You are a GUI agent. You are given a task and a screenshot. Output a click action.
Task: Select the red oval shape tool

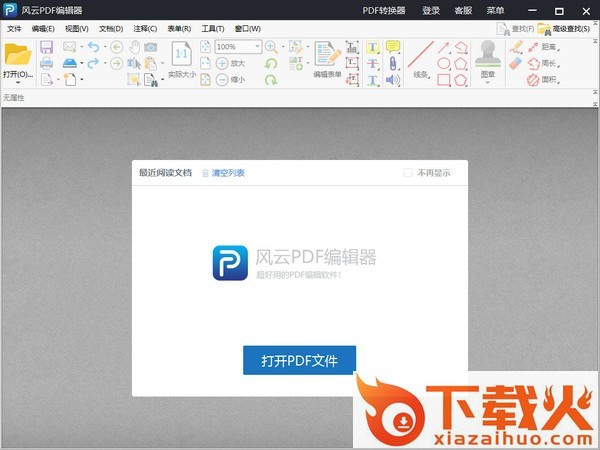[443, 63]
